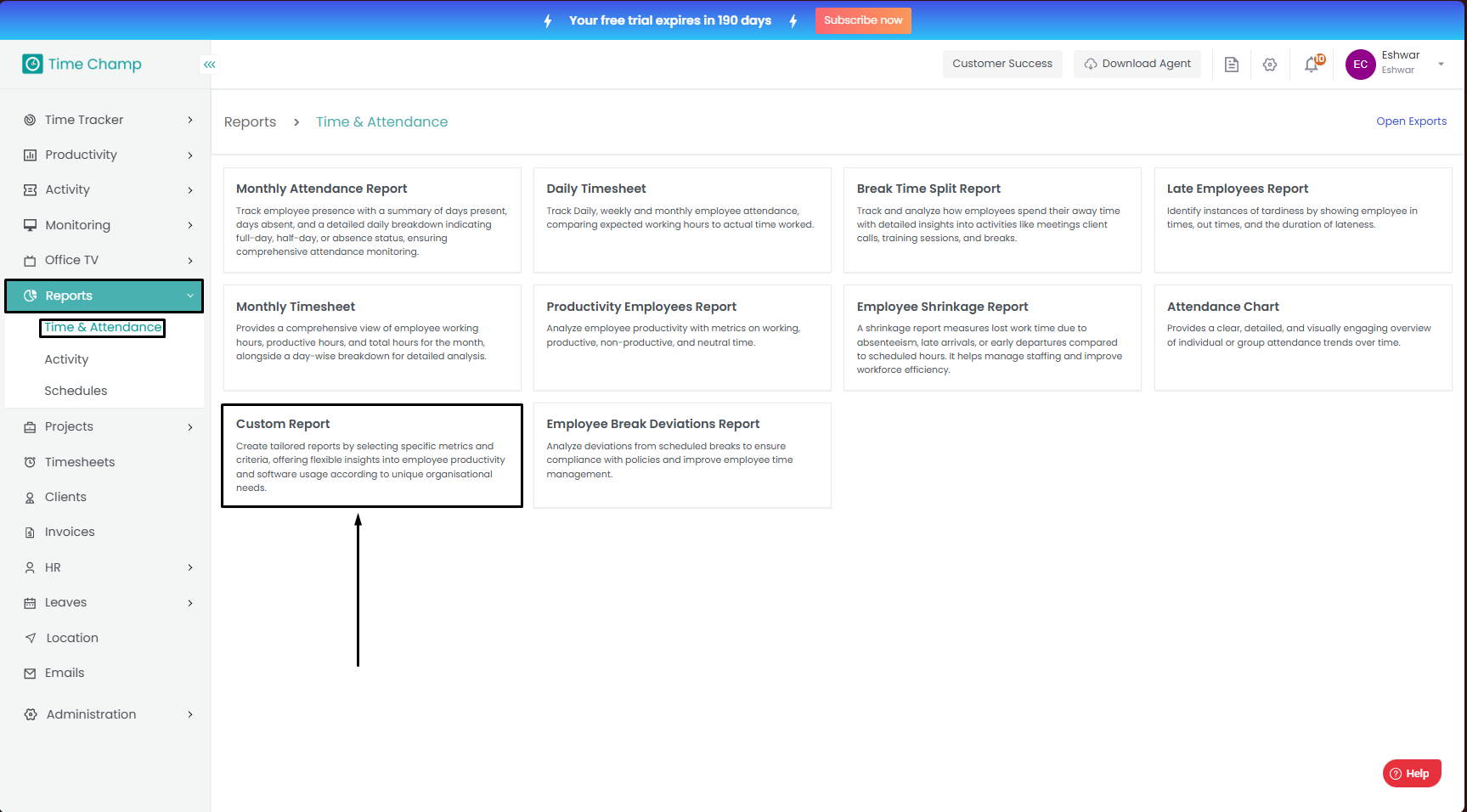1467x812 pixels.
Task: Open the Employee Shrinkage Report card
Action: (992, 338)
